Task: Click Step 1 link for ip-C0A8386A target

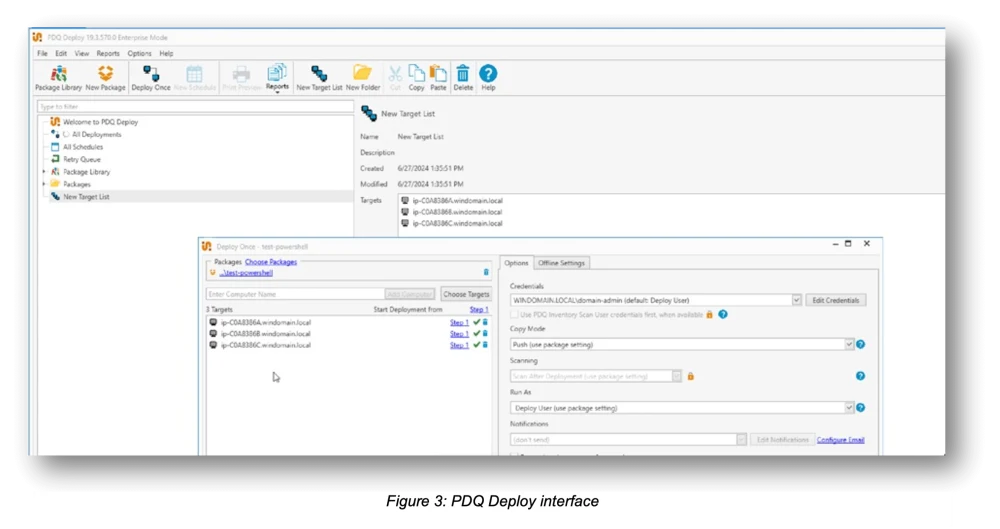Action: click(x=459, y=322)
